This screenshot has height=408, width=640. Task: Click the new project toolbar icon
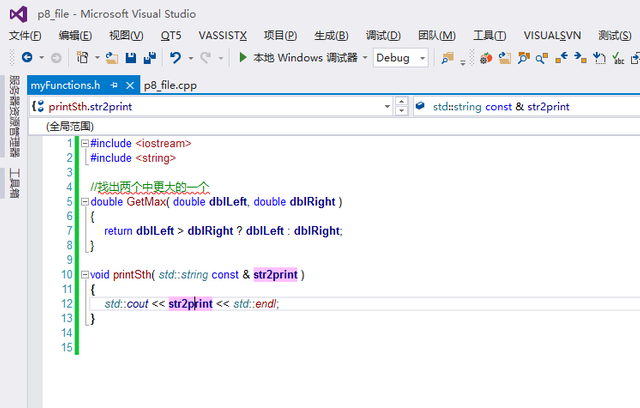82,58
